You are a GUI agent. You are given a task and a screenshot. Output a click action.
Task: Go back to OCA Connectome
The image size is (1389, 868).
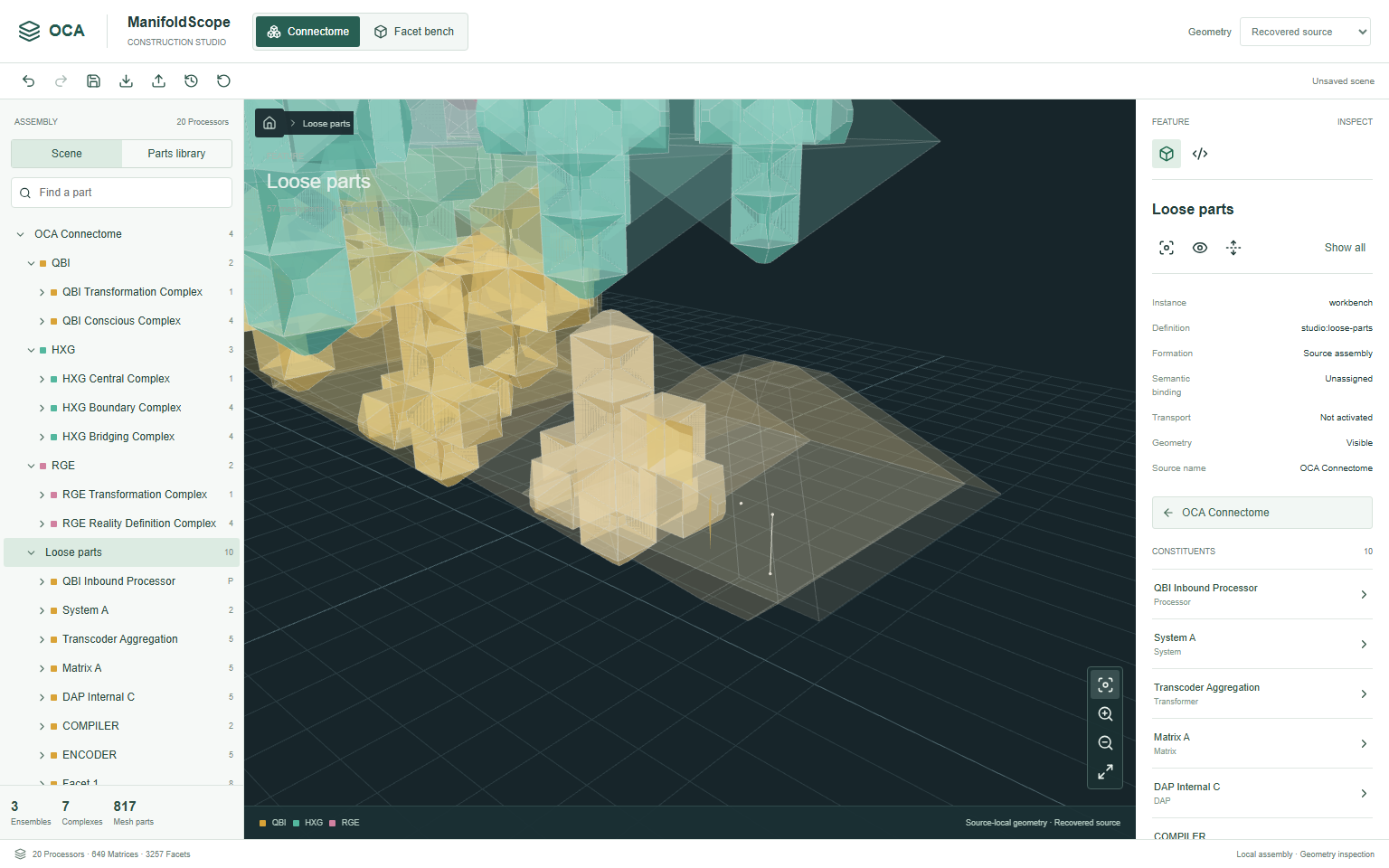tap(1262, 513)
